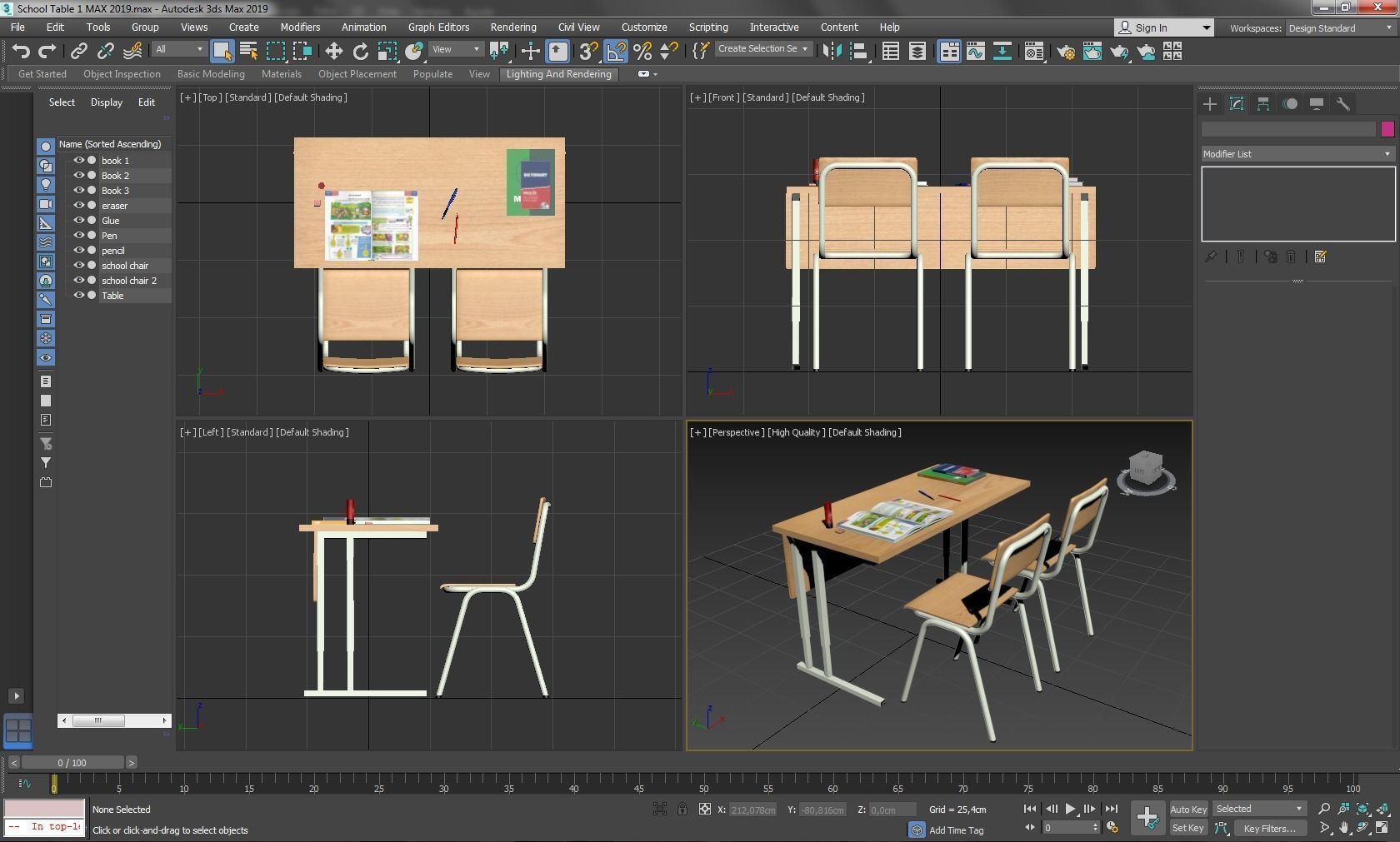The image size is (1400, 842).
Task: Click the X coordinate input field
Action: pyautogui.click(x=754, y=810)
